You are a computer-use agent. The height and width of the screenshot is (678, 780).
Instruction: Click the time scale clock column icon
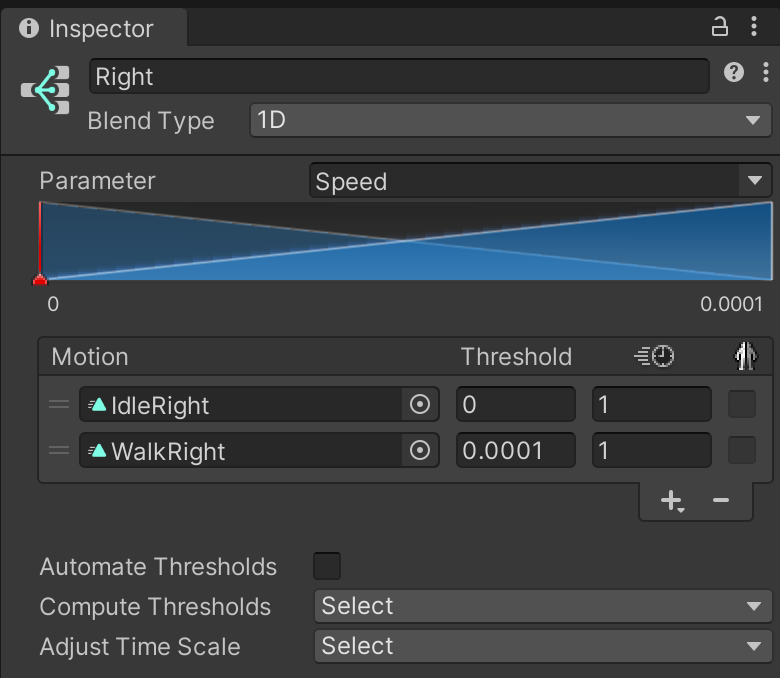654,357
